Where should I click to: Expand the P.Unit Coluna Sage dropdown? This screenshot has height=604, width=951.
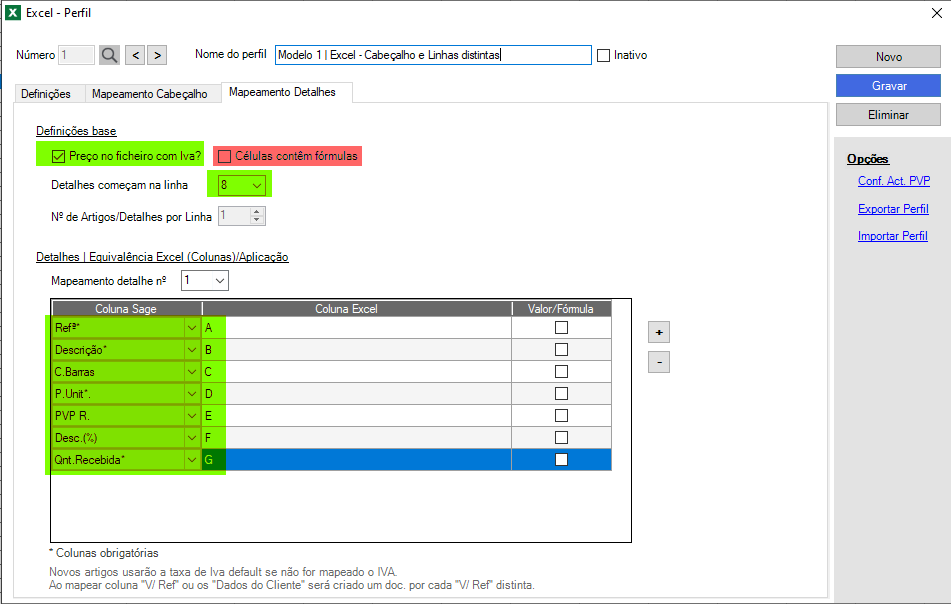(192, 394)
